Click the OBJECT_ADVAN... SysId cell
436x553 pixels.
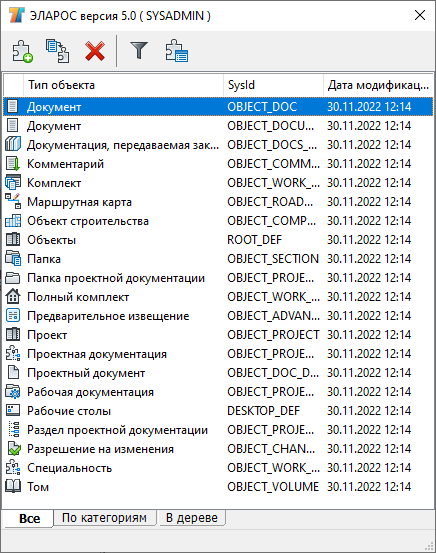click(273, 316)
